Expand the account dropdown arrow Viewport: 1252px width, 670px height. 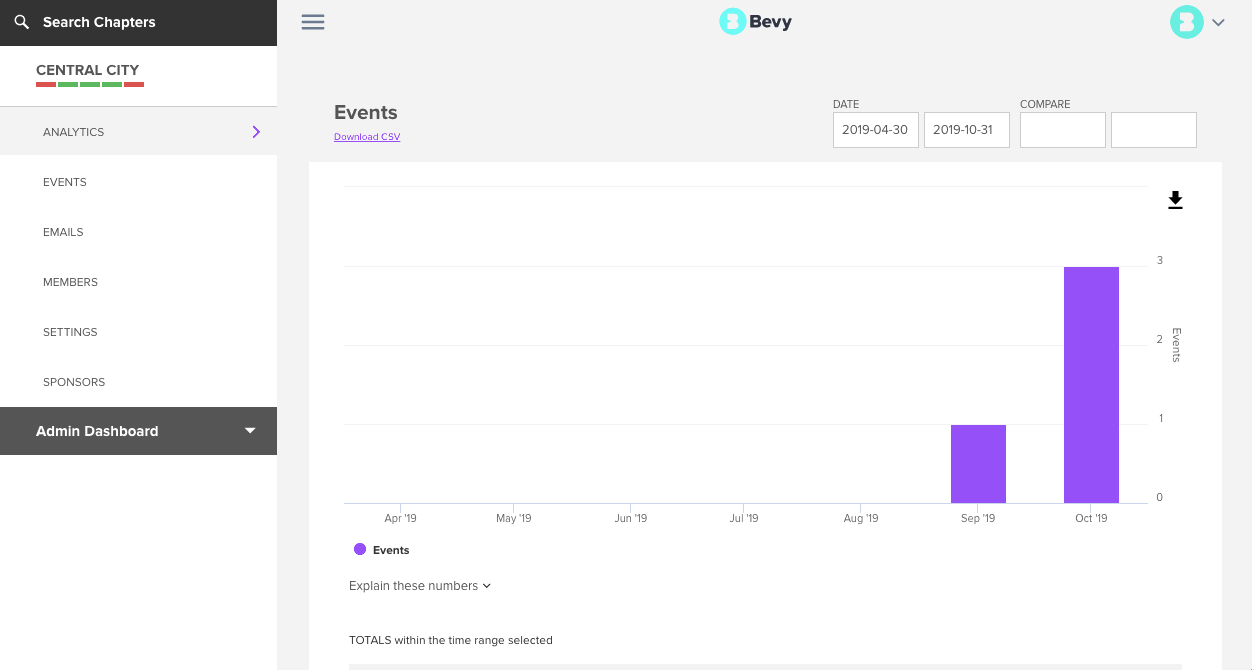pos(1218,23)
